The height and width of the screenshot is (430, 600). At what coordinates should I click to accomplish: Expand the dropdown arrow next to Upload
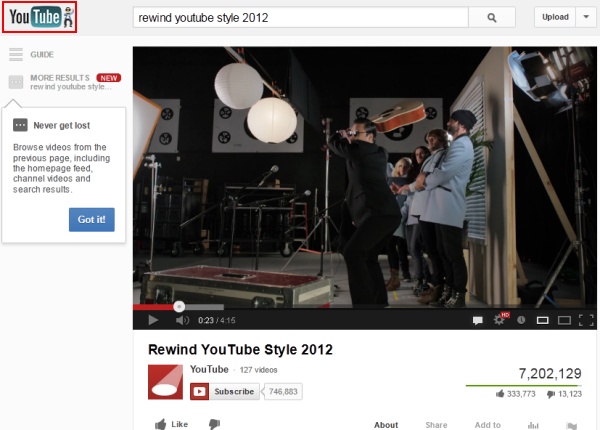point(586,17)
